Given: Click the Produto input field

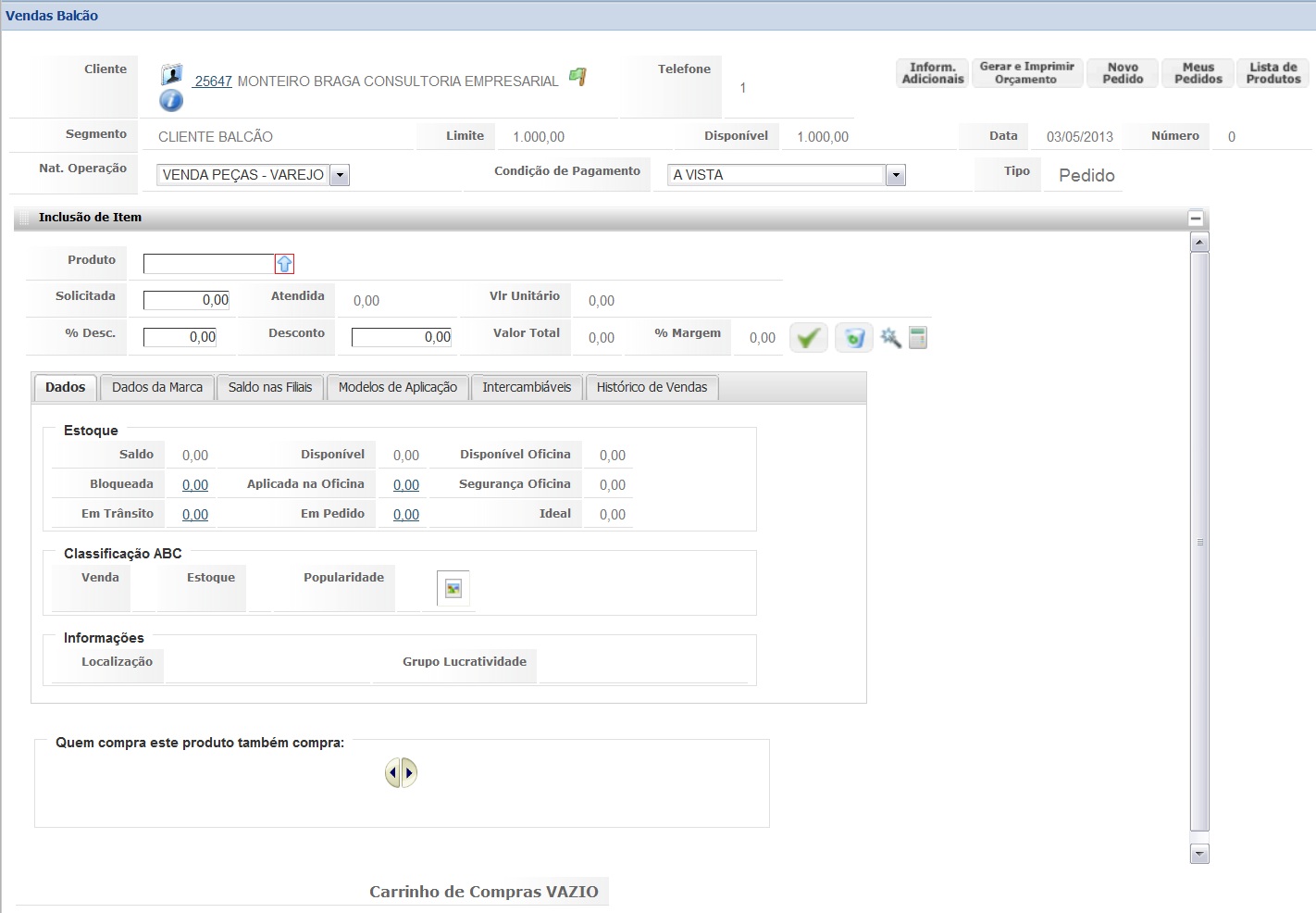Looking at the screenshot, I should tap(209, 264).
